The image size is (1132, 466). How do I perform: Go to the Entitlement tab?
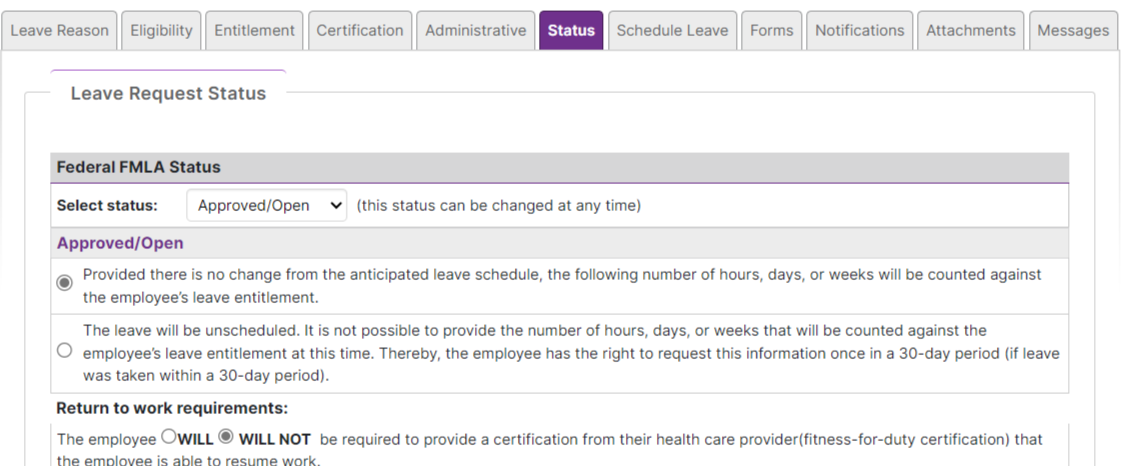pos(254,31)
